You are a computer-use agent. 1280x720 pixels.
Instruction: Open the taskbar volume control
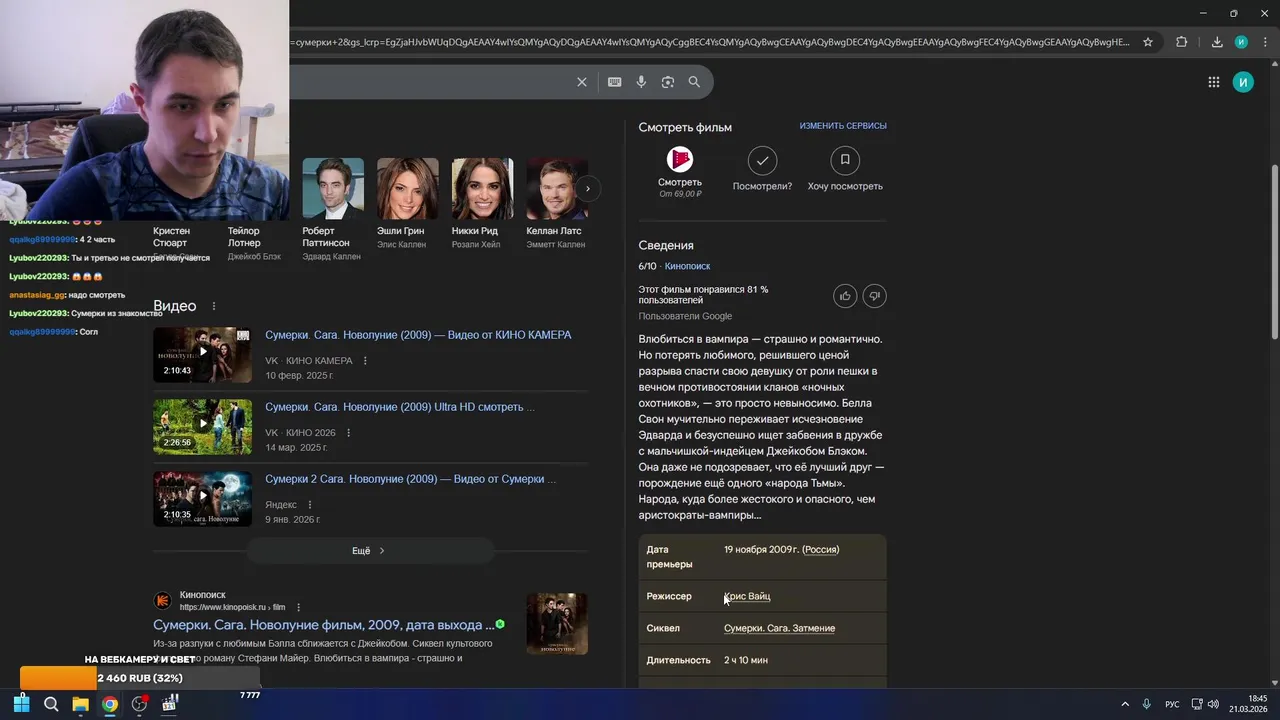pos(1213,704)
